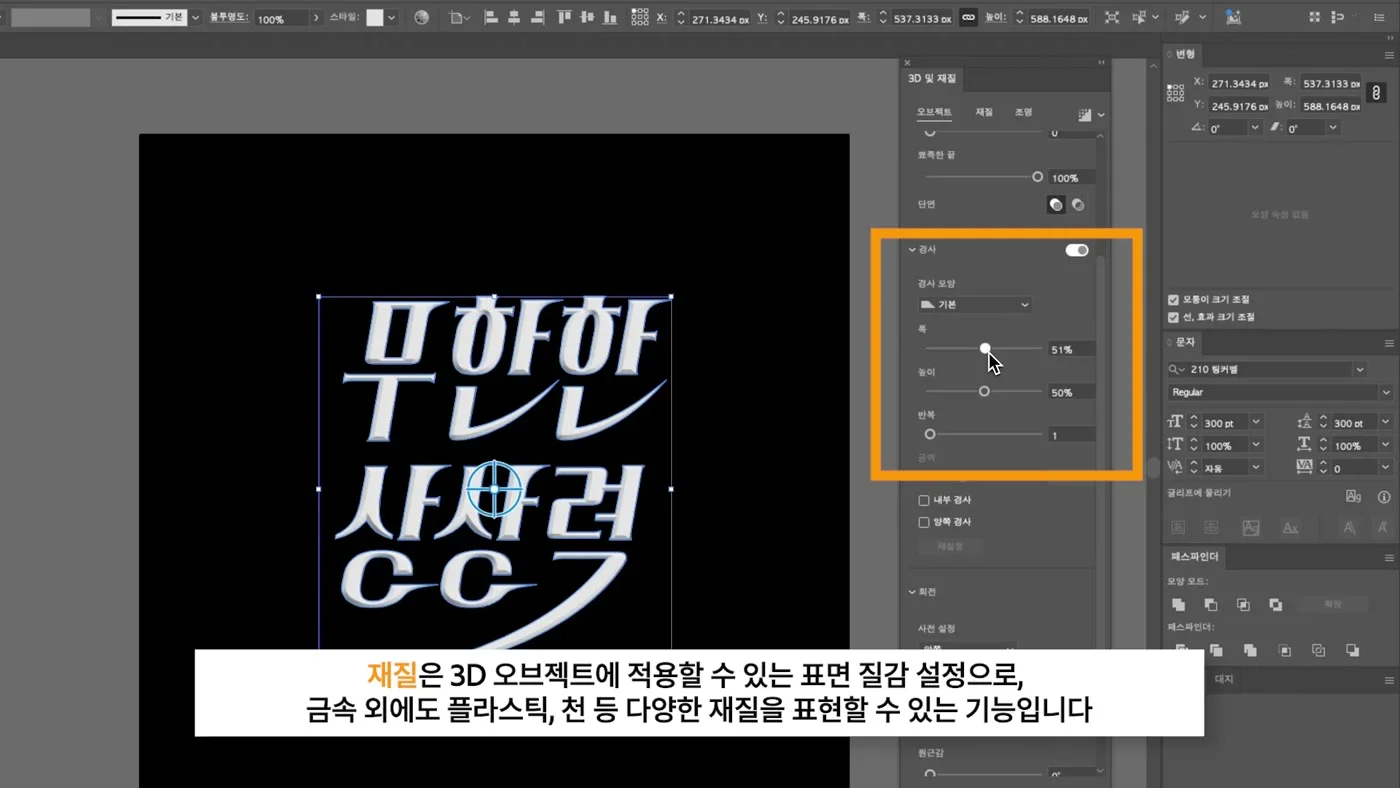Click the render icon in 3D 및 재질 panel
Image resolution: width=1400 pixels, height=788 pixels.
[x=1085, y=115]
